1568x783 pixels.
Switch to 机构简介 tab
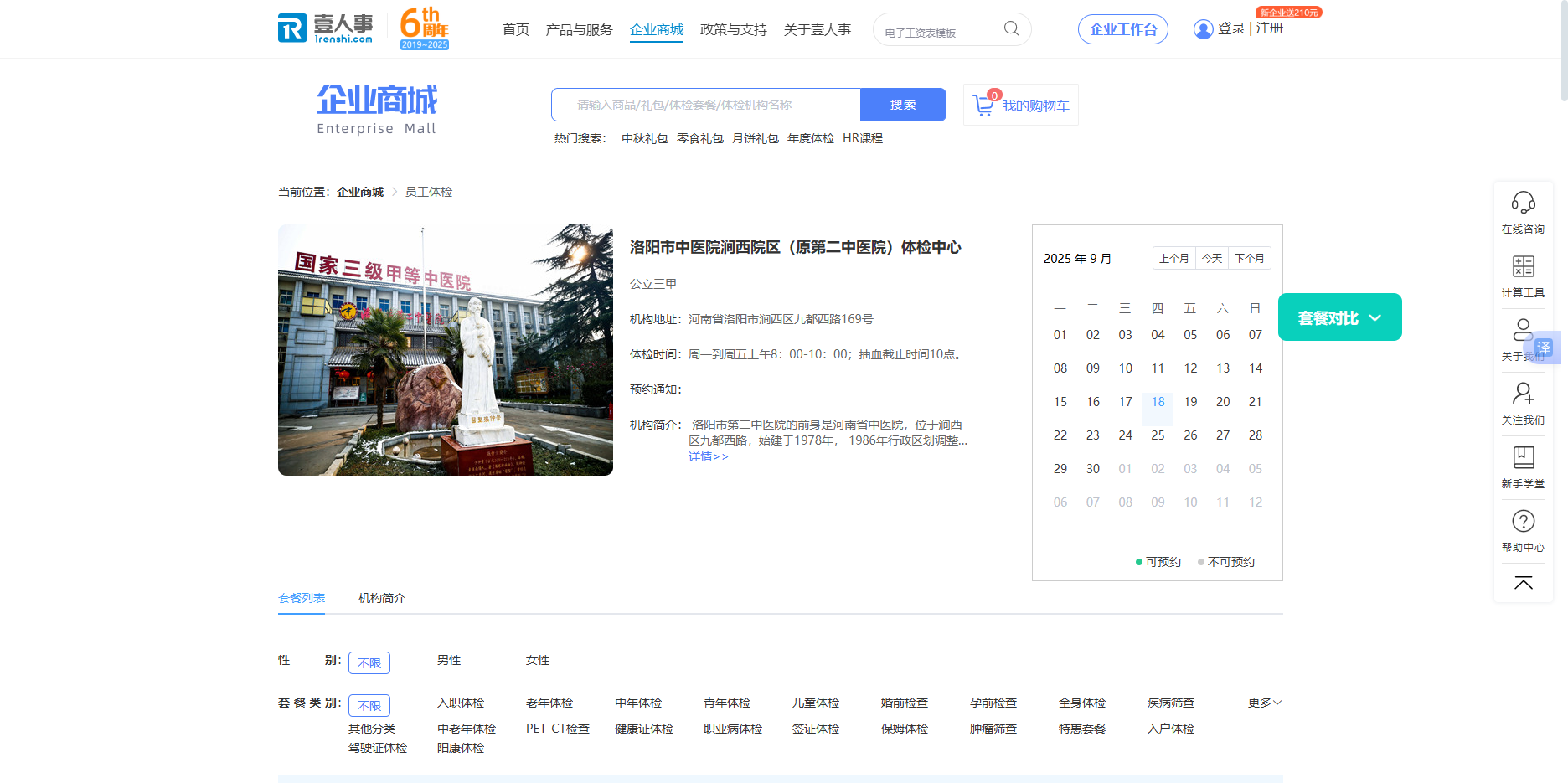pyautogui.click(x=382, y=598)
